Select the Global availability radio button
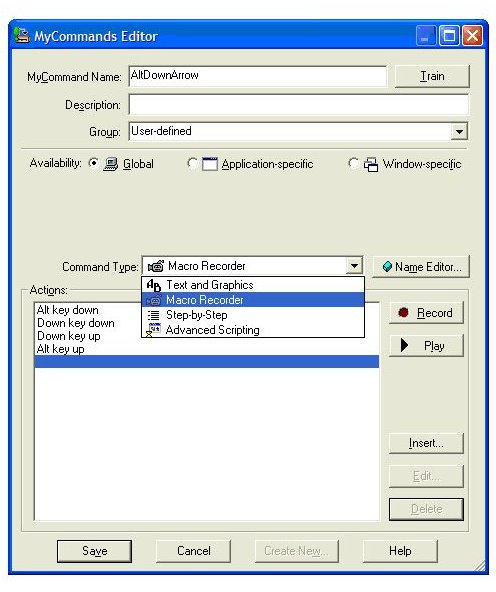This screenshot has height=592, width=496. (x=93, y=163)
